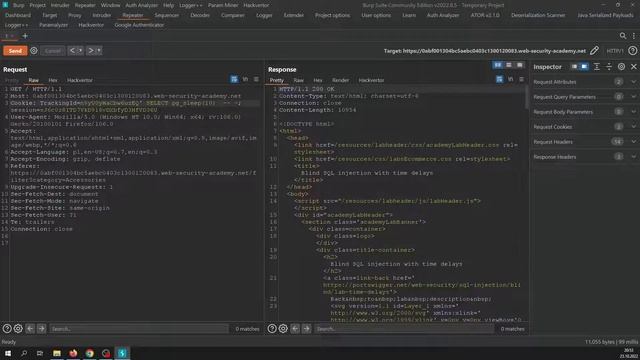
Task: Toggle Request message wrap-format button
Action: point(234,79)
